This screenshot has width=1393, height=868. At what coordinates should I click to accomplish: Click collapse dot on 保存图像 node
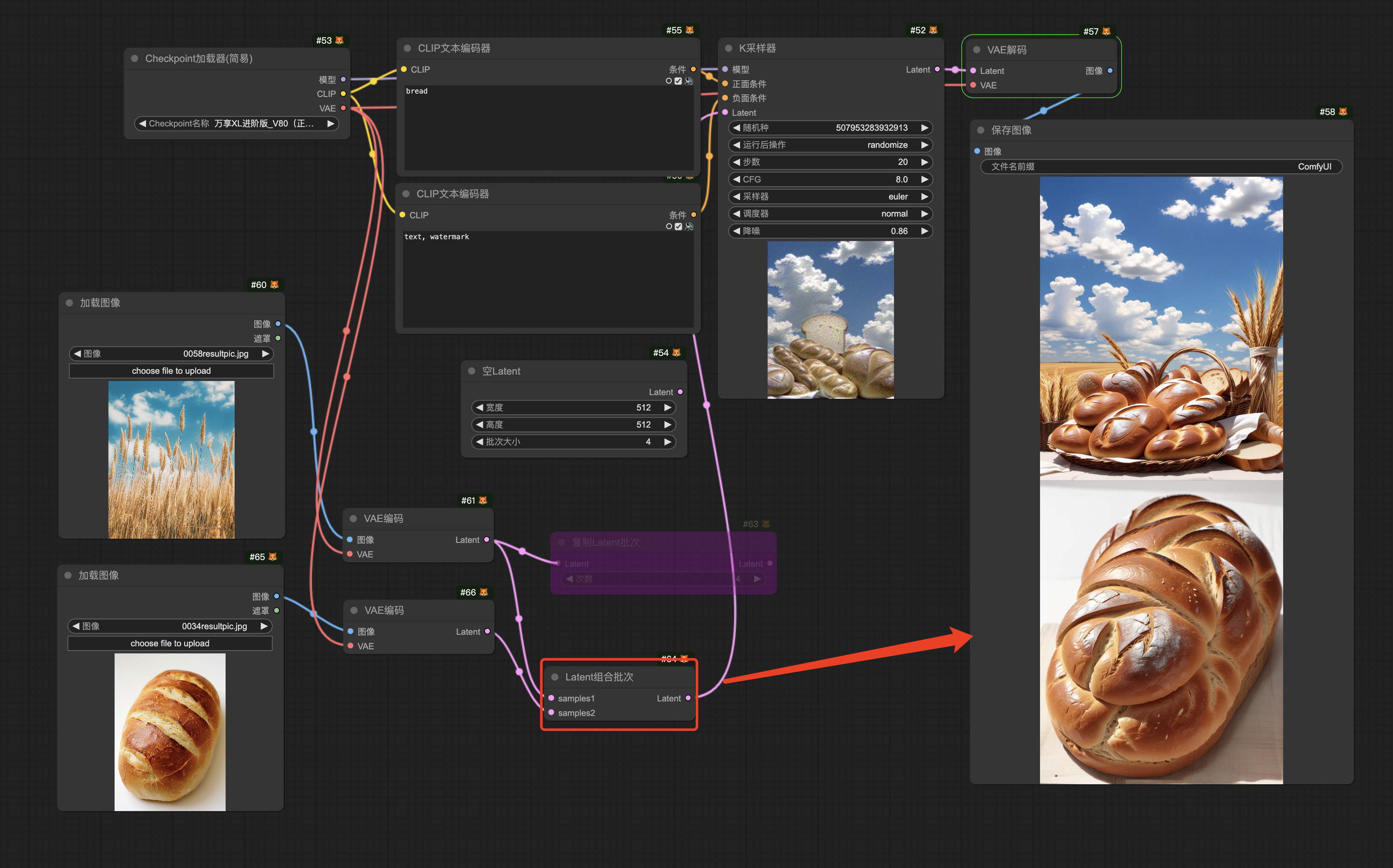pos(981,130)
